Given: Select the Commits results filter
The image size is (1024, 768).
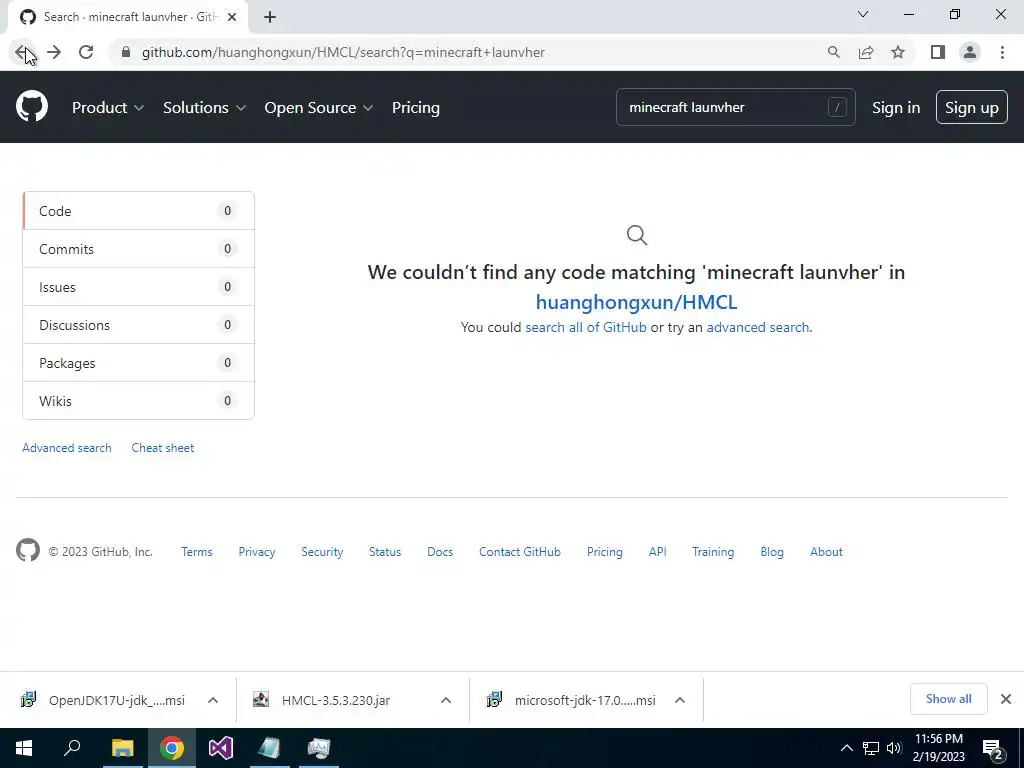Looking at the screenshot, I should pyautogui.click(x=138, y=249).
